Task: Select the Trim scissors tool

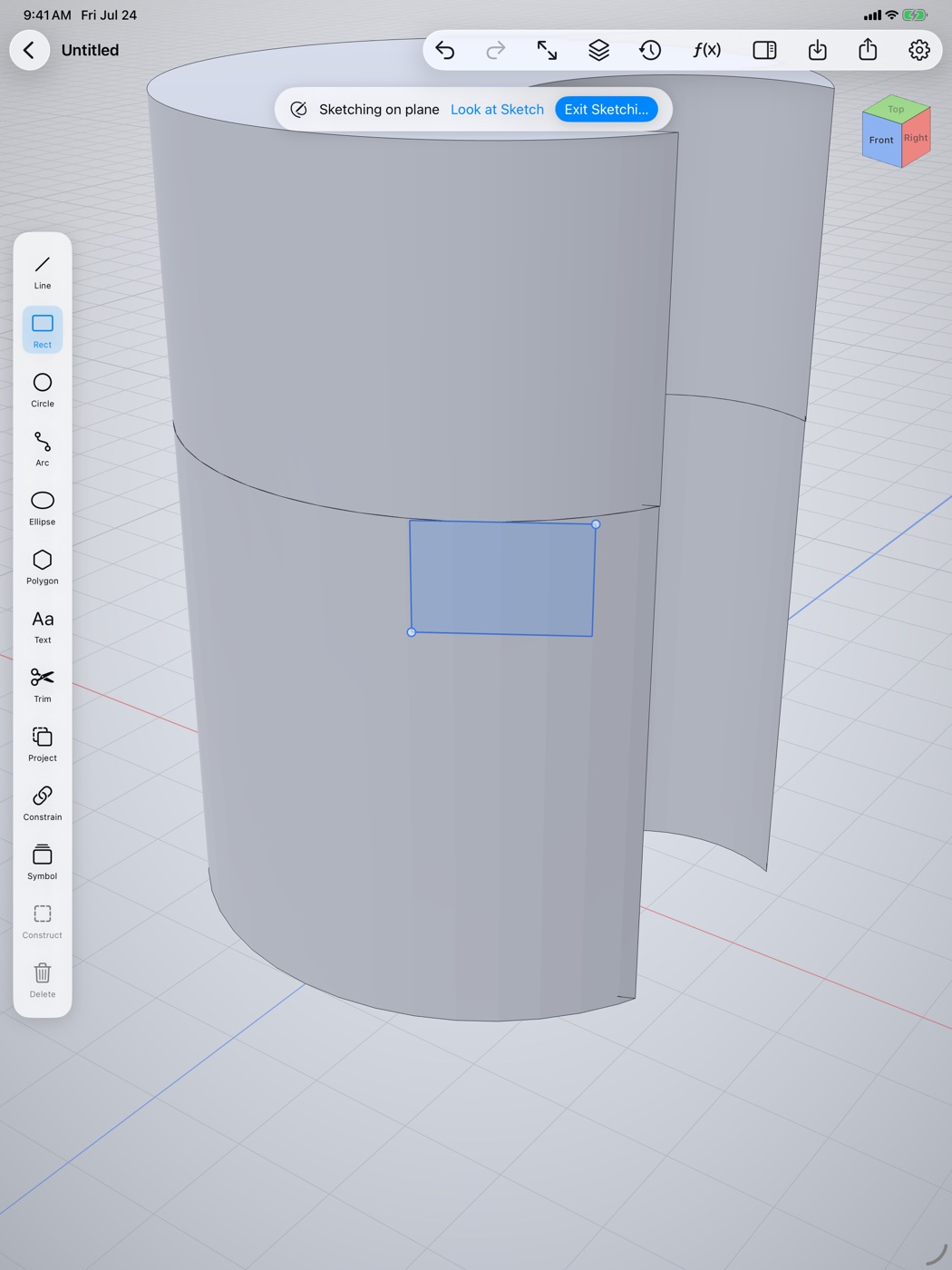Action: [43, 683]
